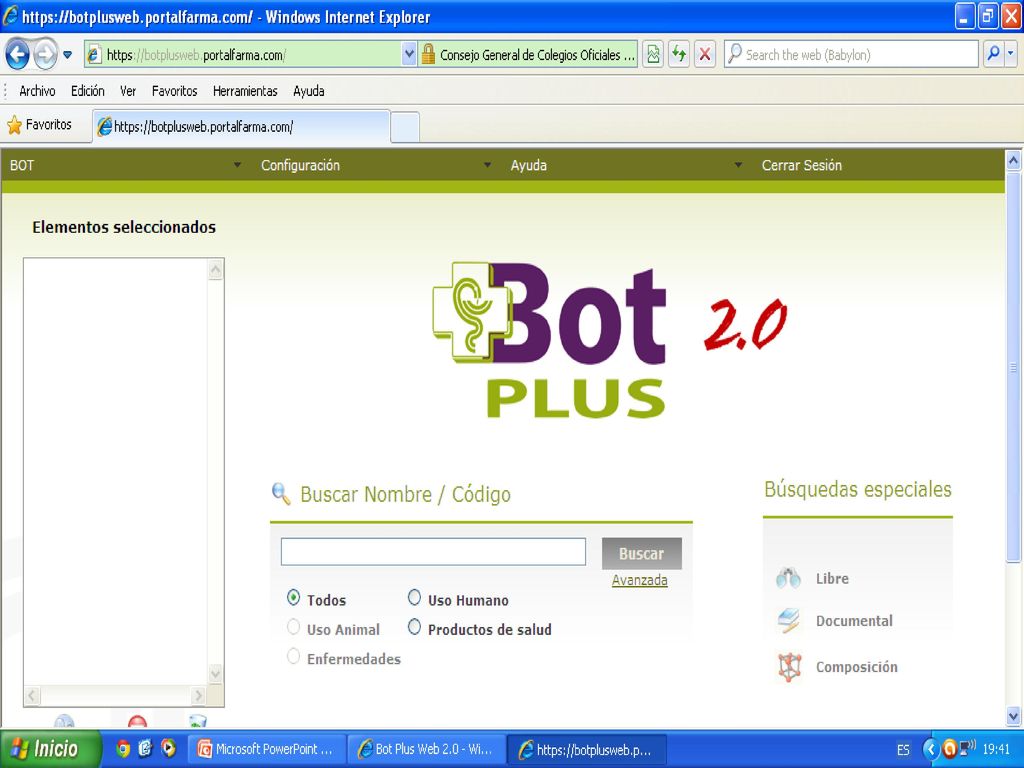The image size is (1024, 768).
Task: Open the Ayuda menu in the browser menu bar
Action: [x=309, y=91]
